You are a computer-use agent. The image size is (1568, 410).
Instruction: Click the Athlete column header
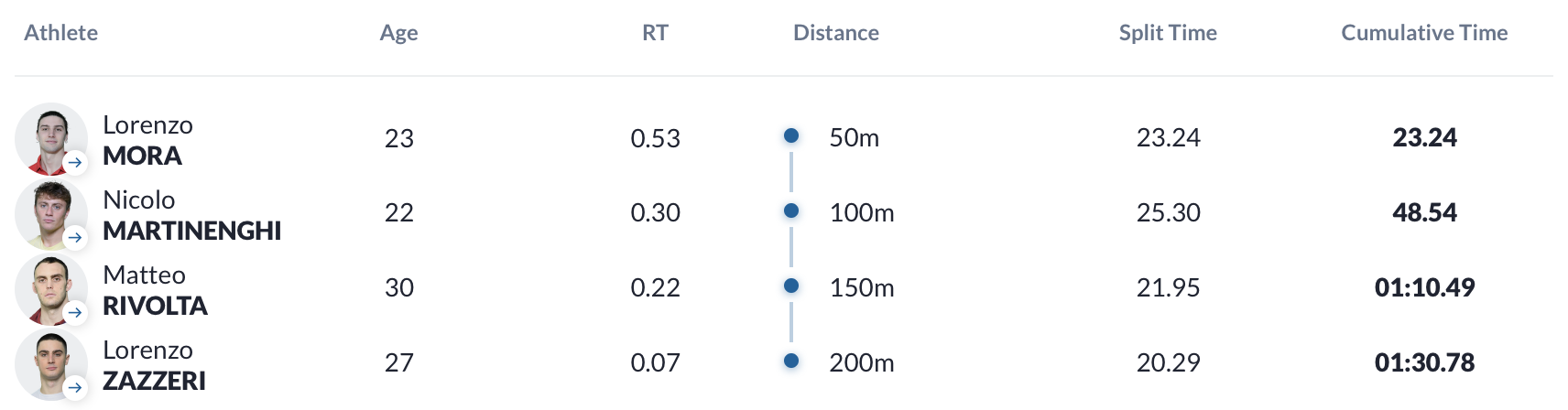[x=60, y=33]
